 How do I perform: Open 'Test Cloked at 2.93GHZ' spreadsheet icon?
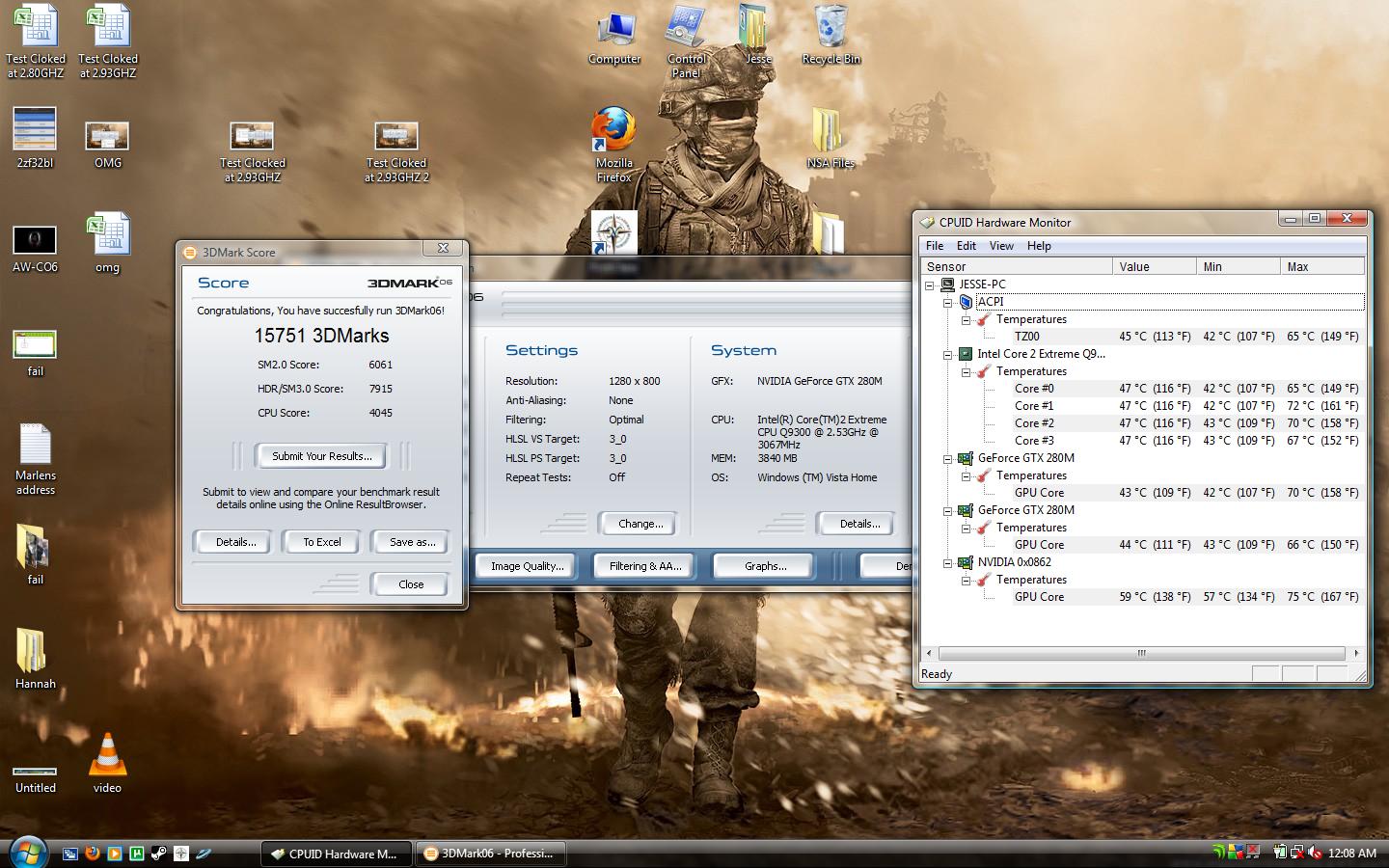pyautogui.click(x=107, y=41)
